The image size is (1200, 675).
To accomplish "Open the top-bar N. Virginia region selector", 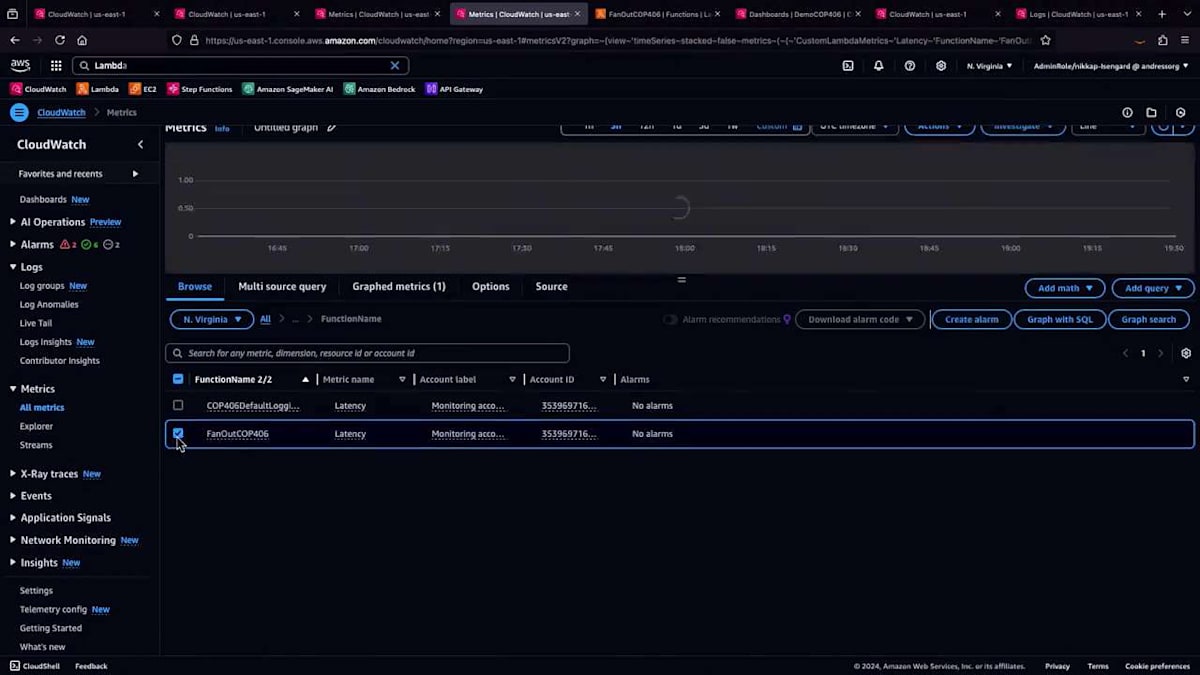I will point(989,66).
